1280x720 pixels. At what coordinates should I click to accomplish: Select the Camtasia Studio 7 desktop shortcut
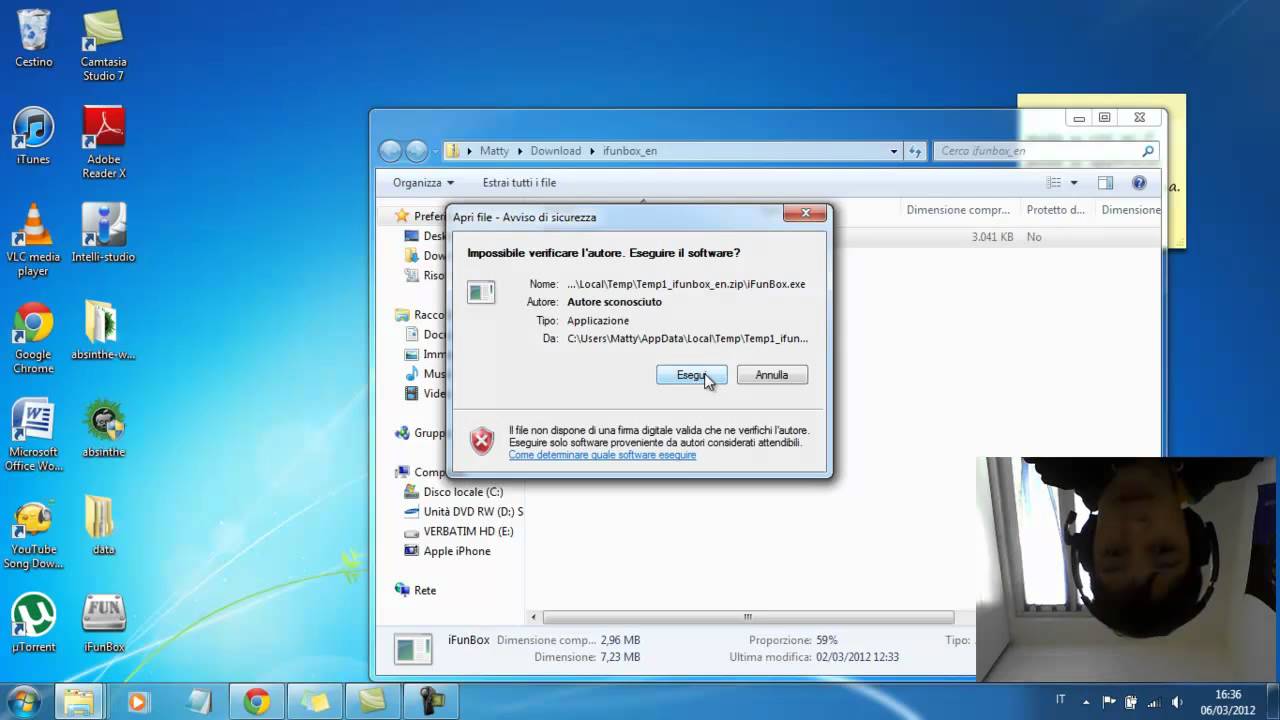pyautogui.click(x=103, y=45)
